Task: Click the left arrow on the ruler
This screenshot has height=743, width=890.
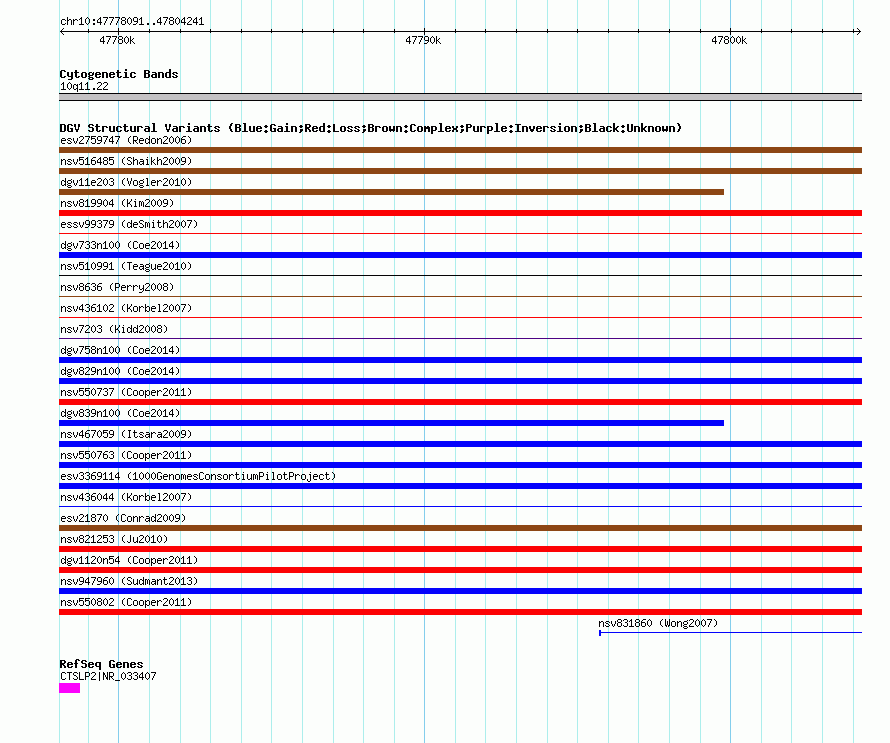Action: pyautogui.click(x=62, y=31)
